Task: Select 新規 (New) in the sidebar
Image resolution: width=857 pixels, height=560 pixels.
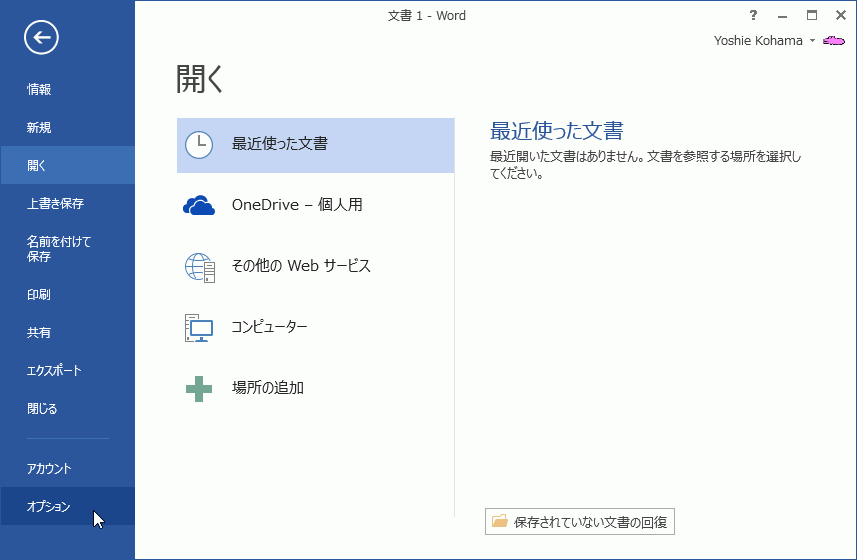Action: [39, 127]
